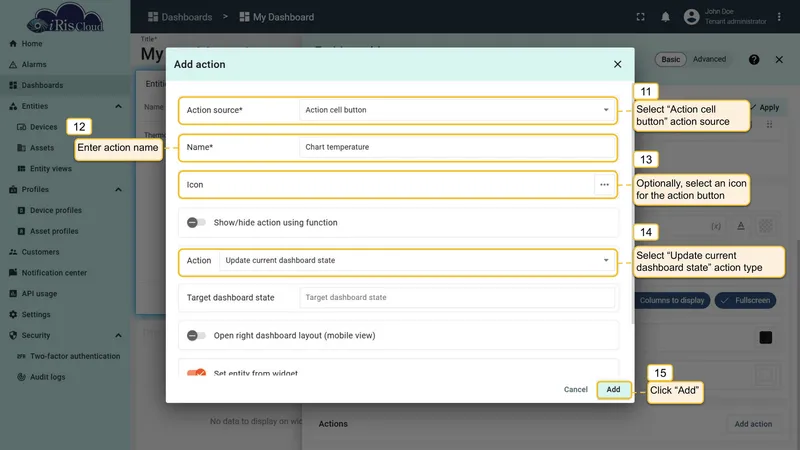
Task: Open the help question mark icon
Action: point(754,60)
